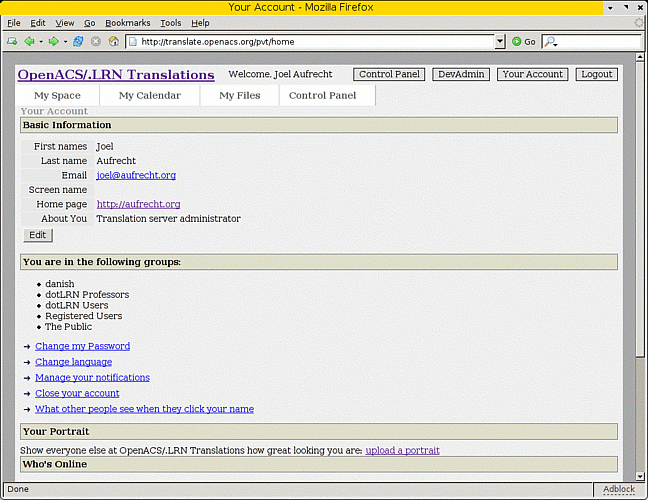Click the Forward arrow in navigation toolbar
Screen dimensions: 648x500
click(54, 42)
